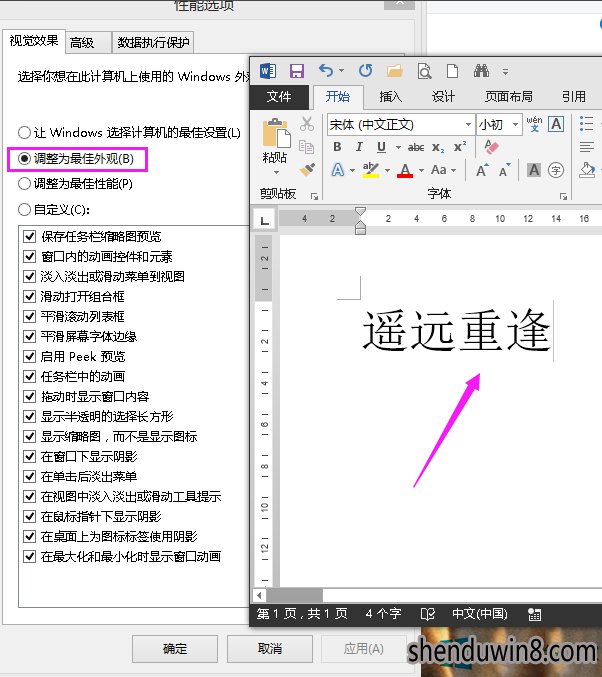Image resolution: width=602 pixels, height=677 pixels.
Task: Open the 文件 tab in Word
Action: coord(279,96)
